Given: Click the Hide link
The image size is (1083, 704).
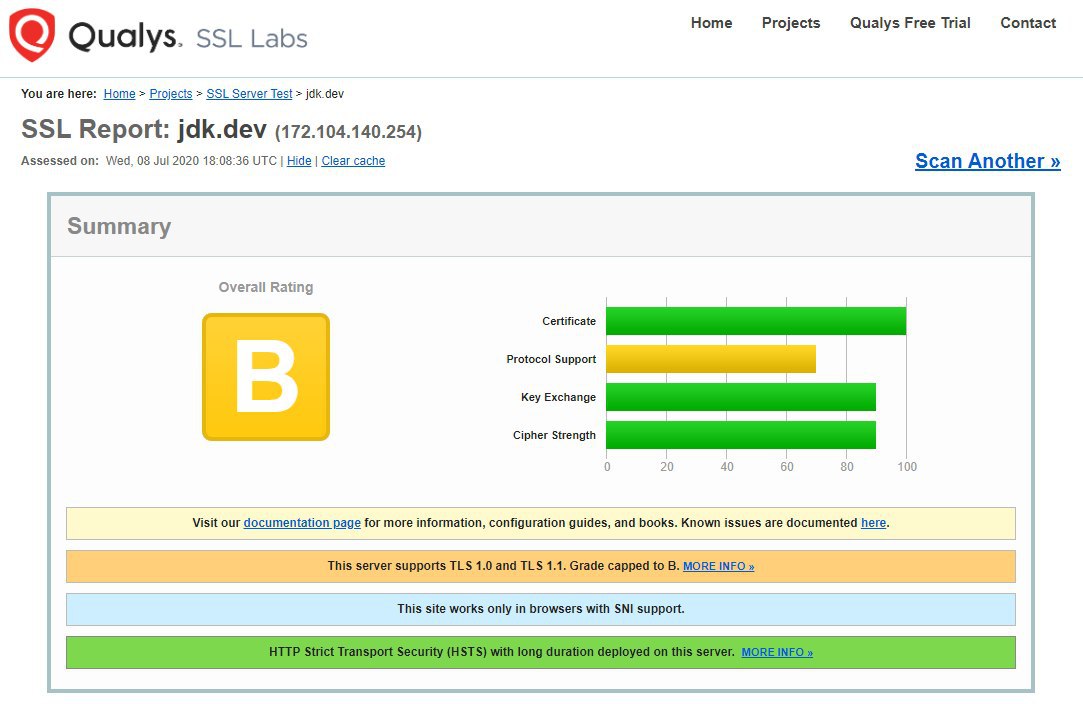Looking at the screenshot, I should pos(299,161).
